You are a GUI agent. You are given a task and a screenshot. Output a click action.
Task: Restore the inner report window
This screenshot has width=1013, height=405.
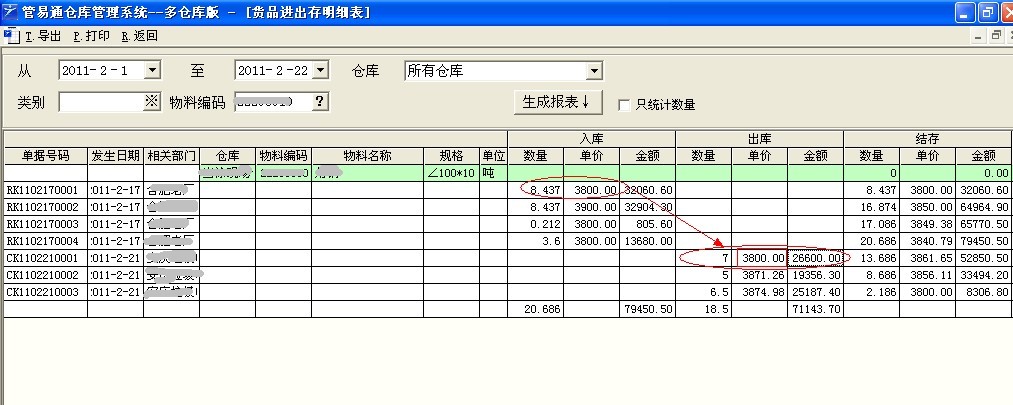coord(996,35)
